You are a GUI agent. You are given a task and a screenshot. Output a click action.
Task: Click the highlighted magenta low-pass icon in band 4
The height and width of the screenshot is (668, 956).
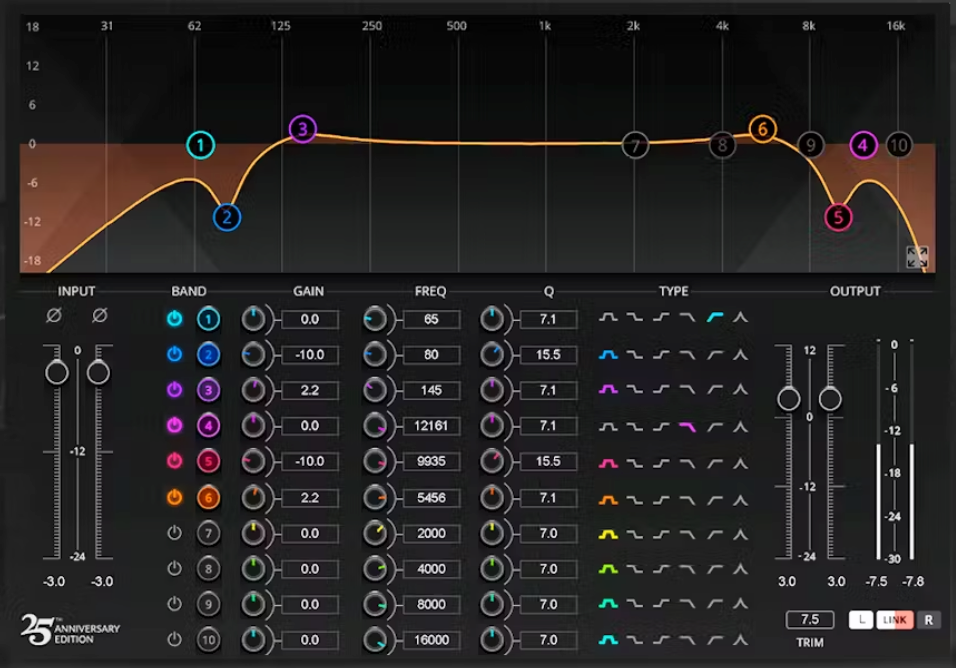(688, 426)
